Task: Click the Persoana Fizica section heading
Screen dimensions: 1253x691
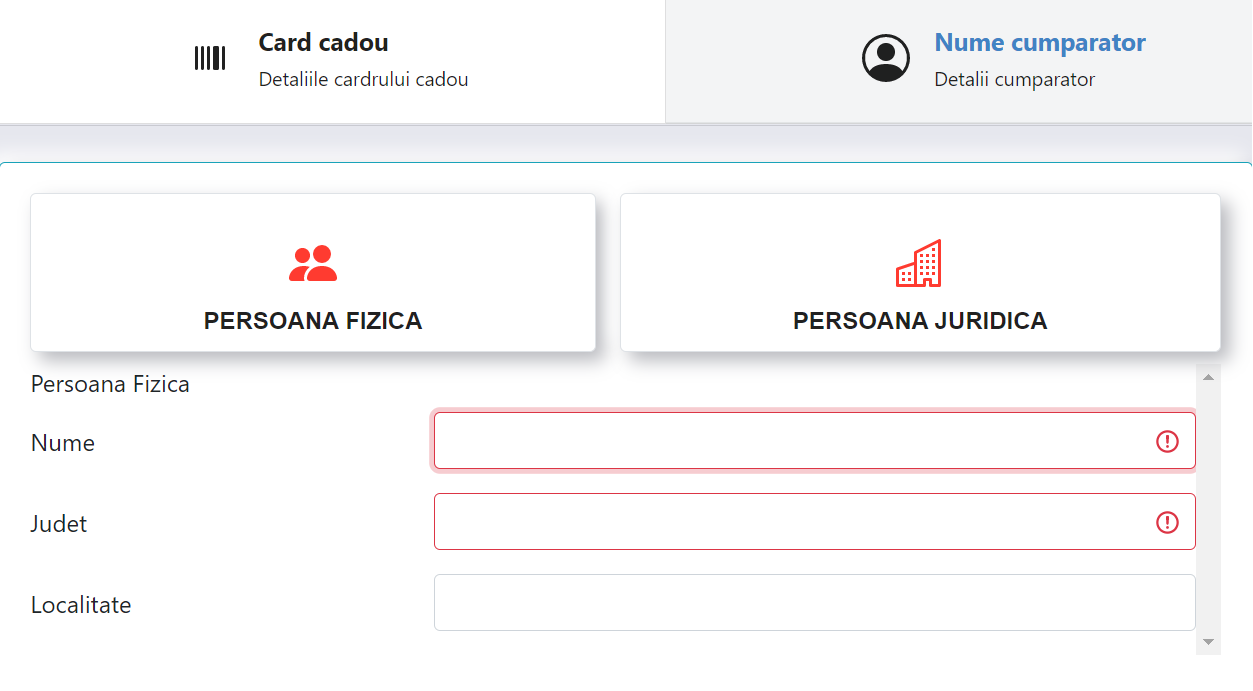Action: tap(110, 384)
